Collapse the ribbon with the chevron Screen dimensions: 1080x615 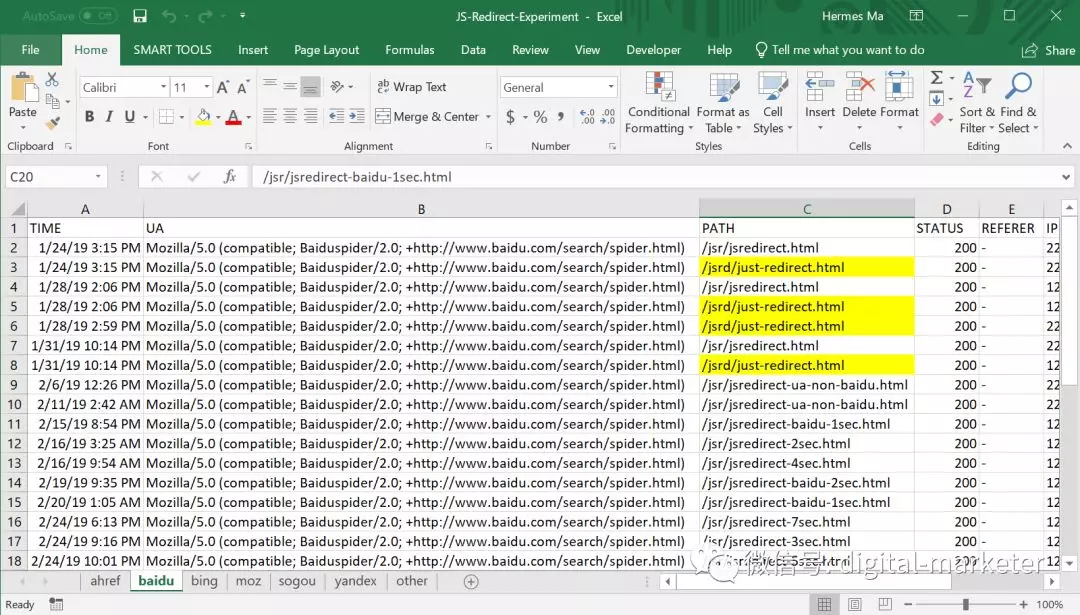[1067, 146]
